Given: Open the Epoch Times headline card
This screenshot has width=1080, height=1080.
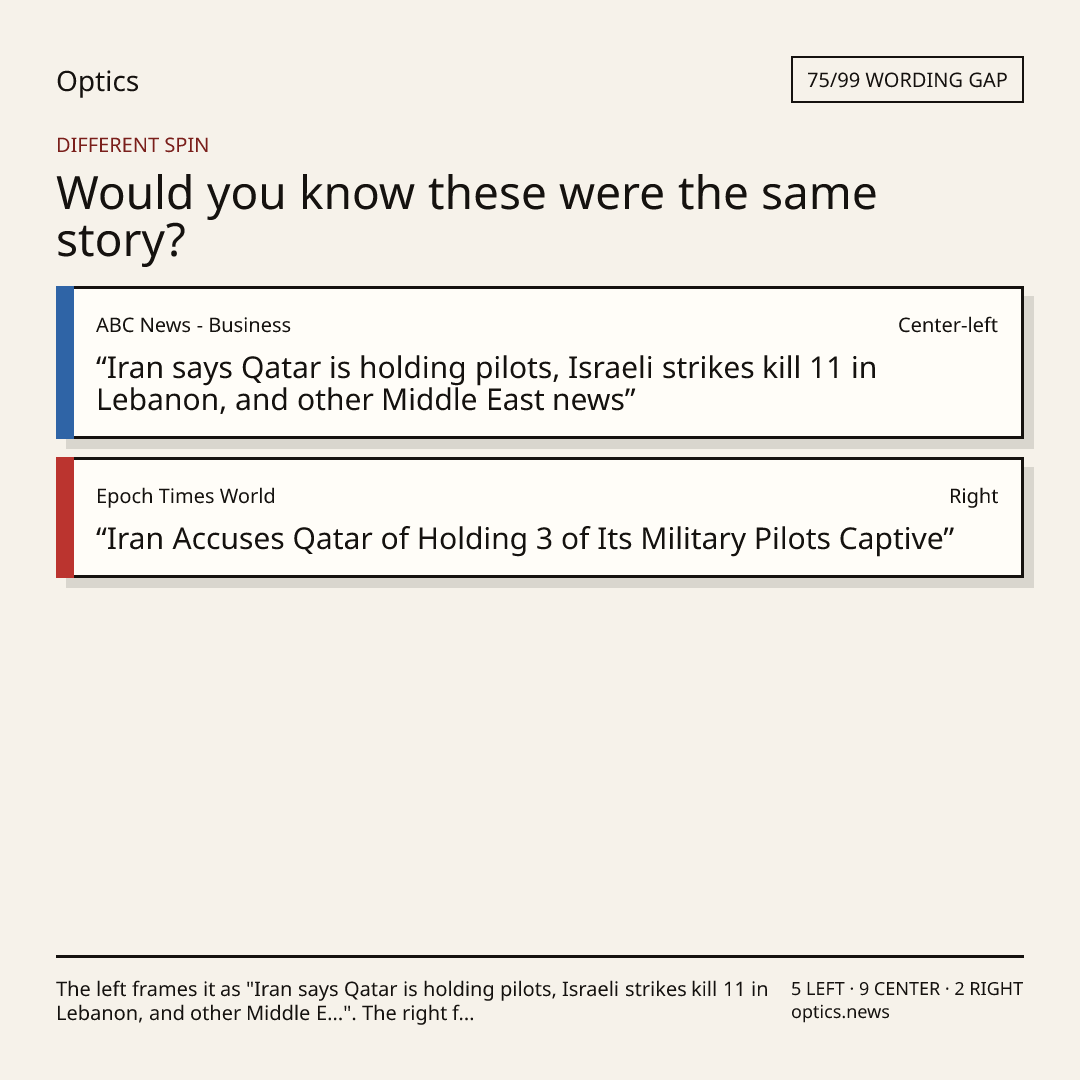Looking at the screenshot, I should pyautogui.click(x=540, y=517).
